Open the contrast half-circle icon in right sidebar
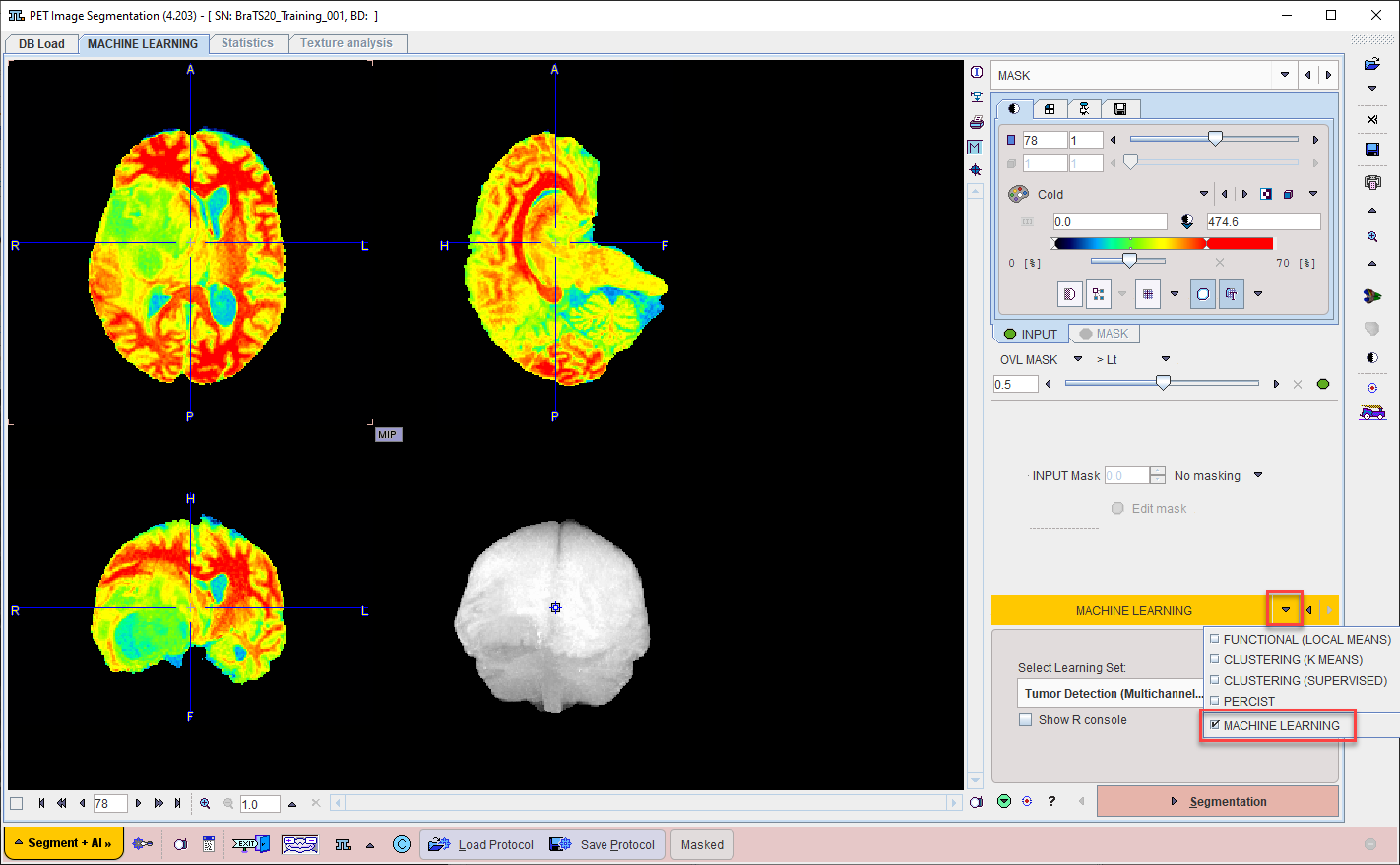Viewport: 1400px width, 865px height. tap(1372, 358)
